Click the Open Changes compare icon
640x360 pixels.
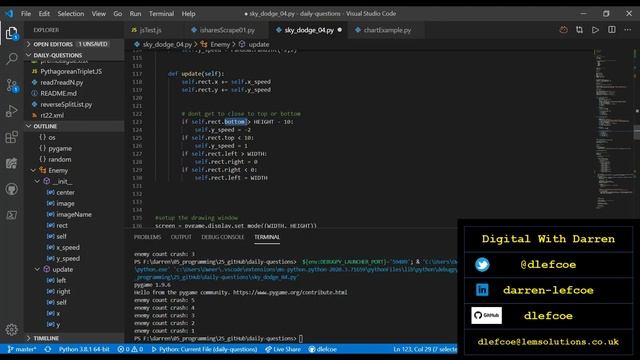[579, 30]
